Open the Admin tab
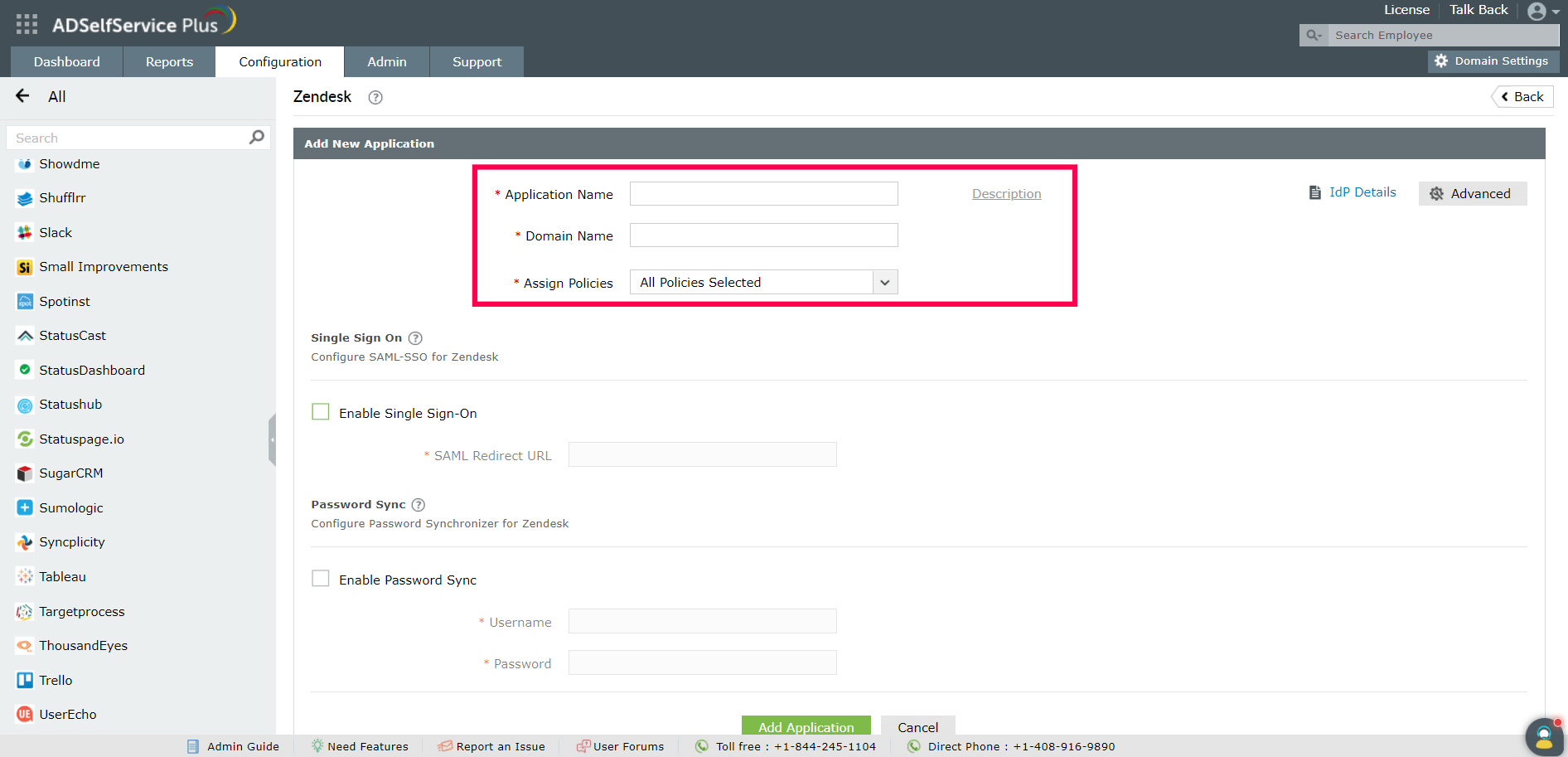Image resolution: width=1568 pixels, height=757 pixels. point(387,61)
